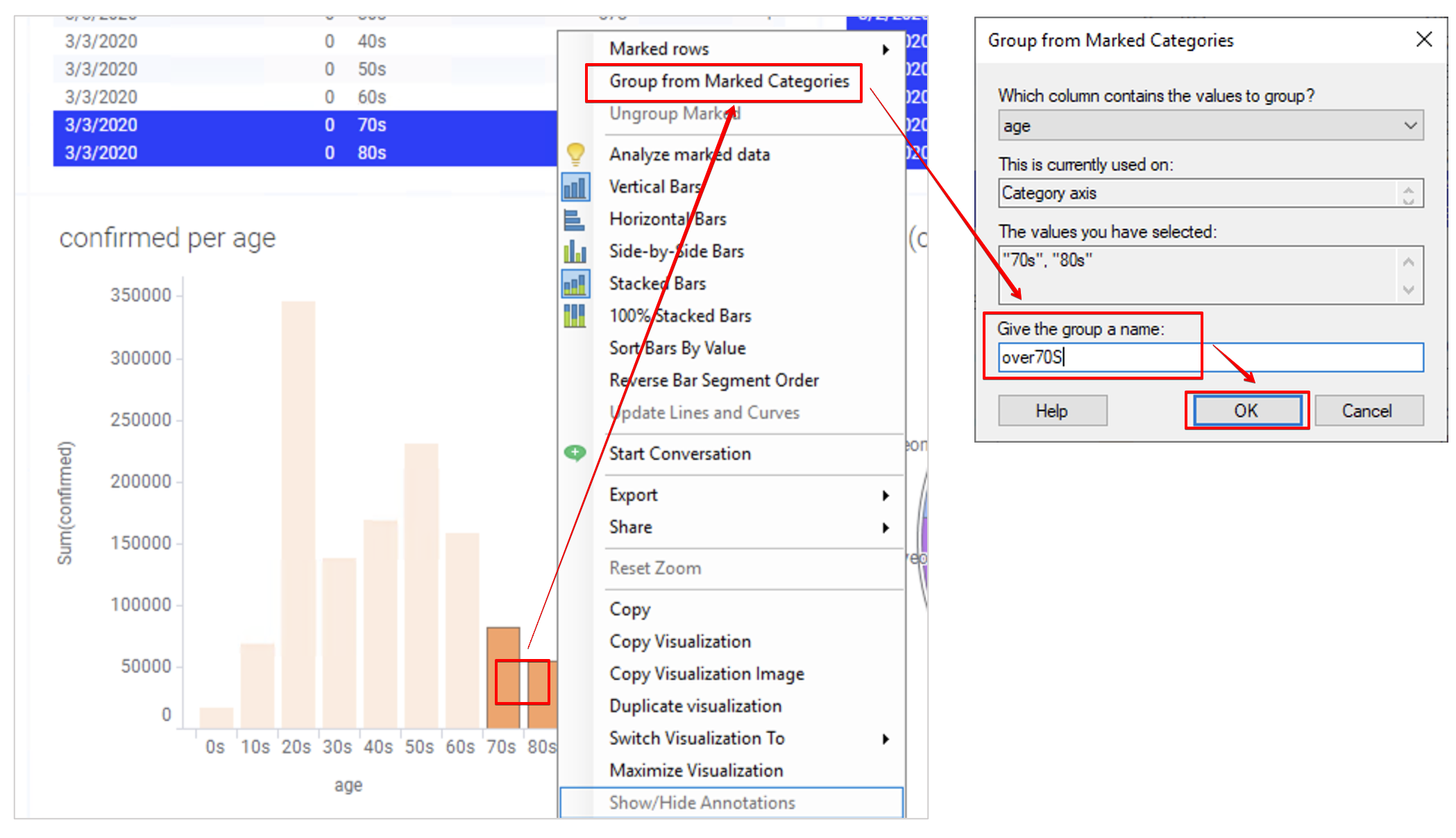Click the Analyze marked data lightbulb icon

point(575,154)
